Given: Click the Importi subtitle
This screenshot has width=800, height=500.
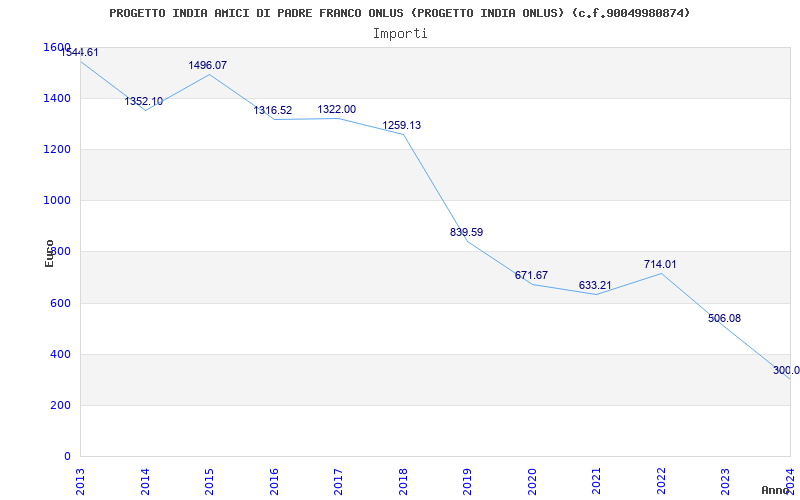Looking at the screenshot, I should pyautogui.click(x=400, y=34).
